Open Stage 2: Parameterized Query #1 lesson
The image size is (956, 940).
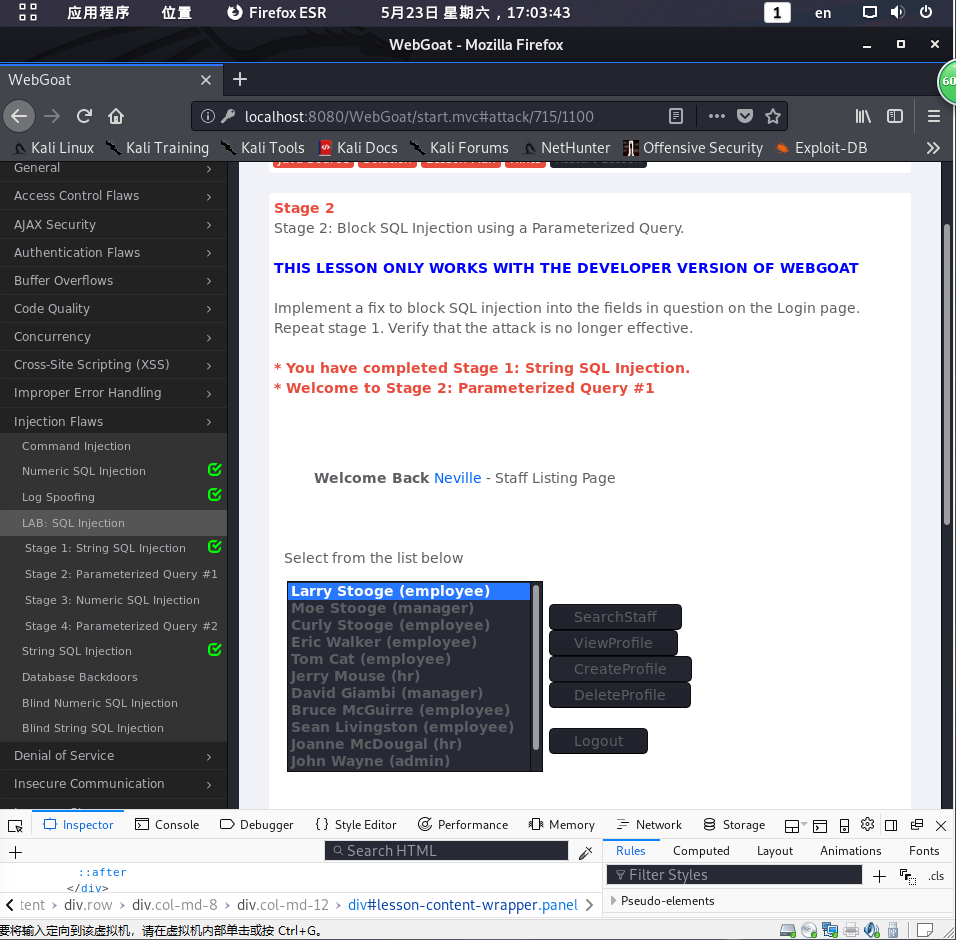tap(121, 574)
